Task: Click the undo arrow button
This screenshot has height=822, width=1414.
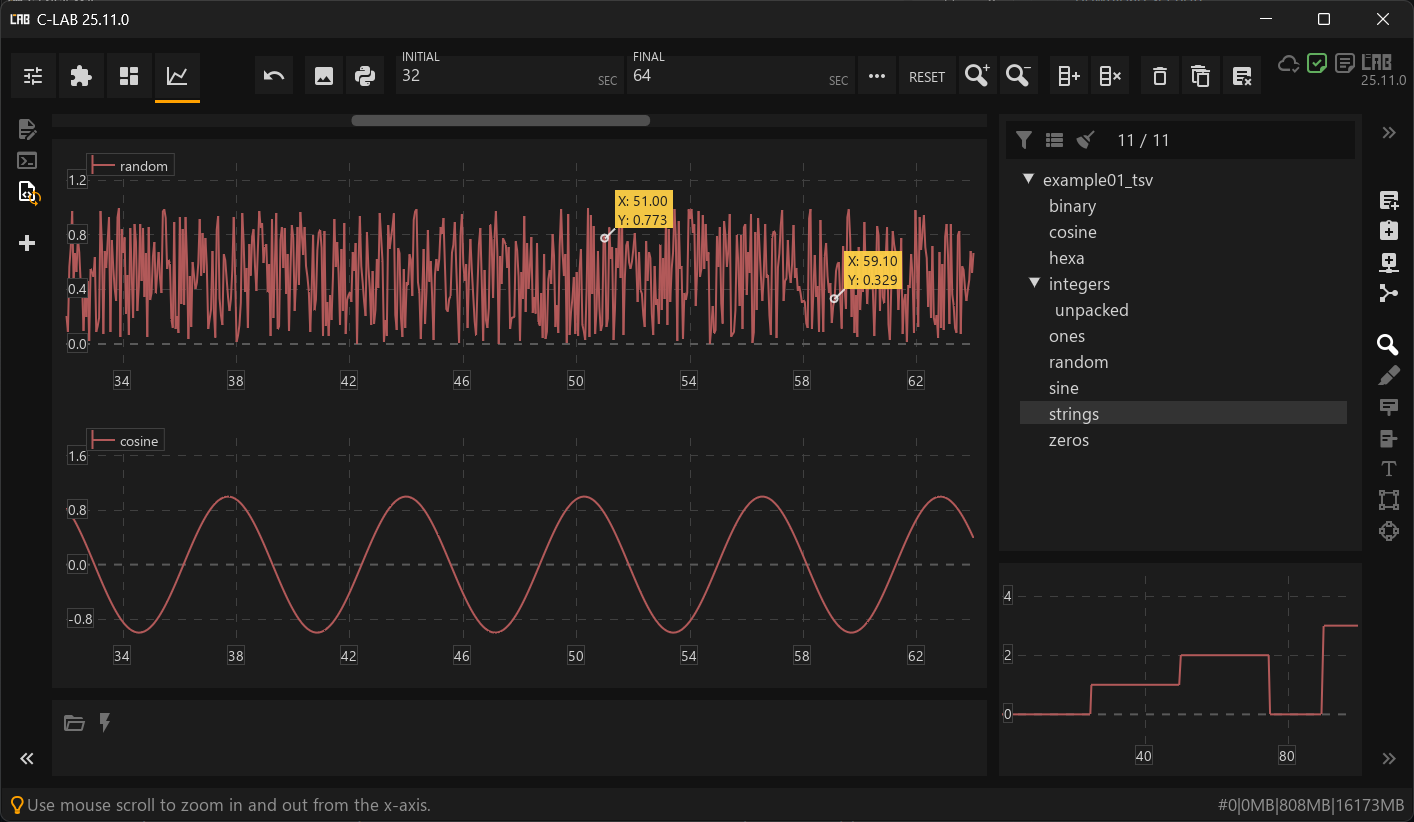Action: coord(274,76)
